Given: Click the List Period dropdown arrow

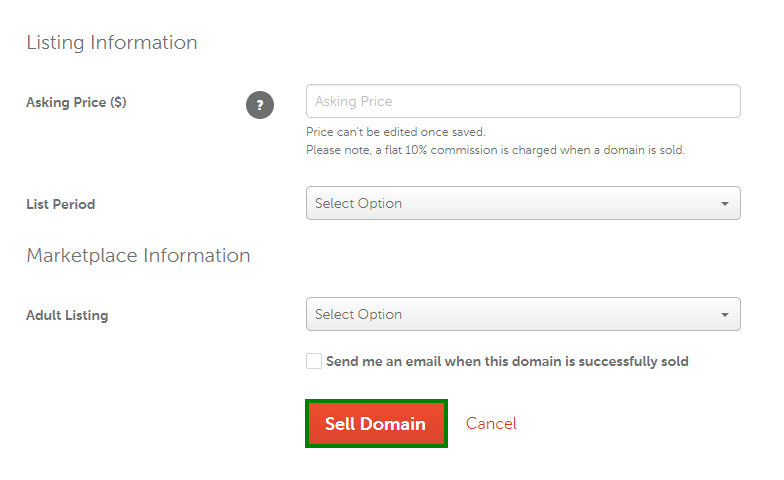Looking at the screenshot, I should coord(724,204).
